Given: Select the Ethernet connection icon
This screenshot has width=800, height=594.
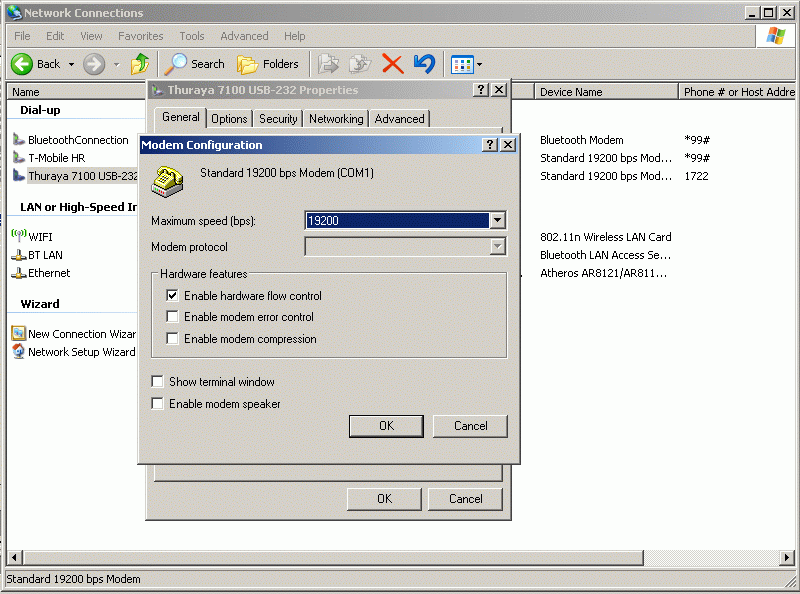Looking at the screenshot, I should point(19,273).
